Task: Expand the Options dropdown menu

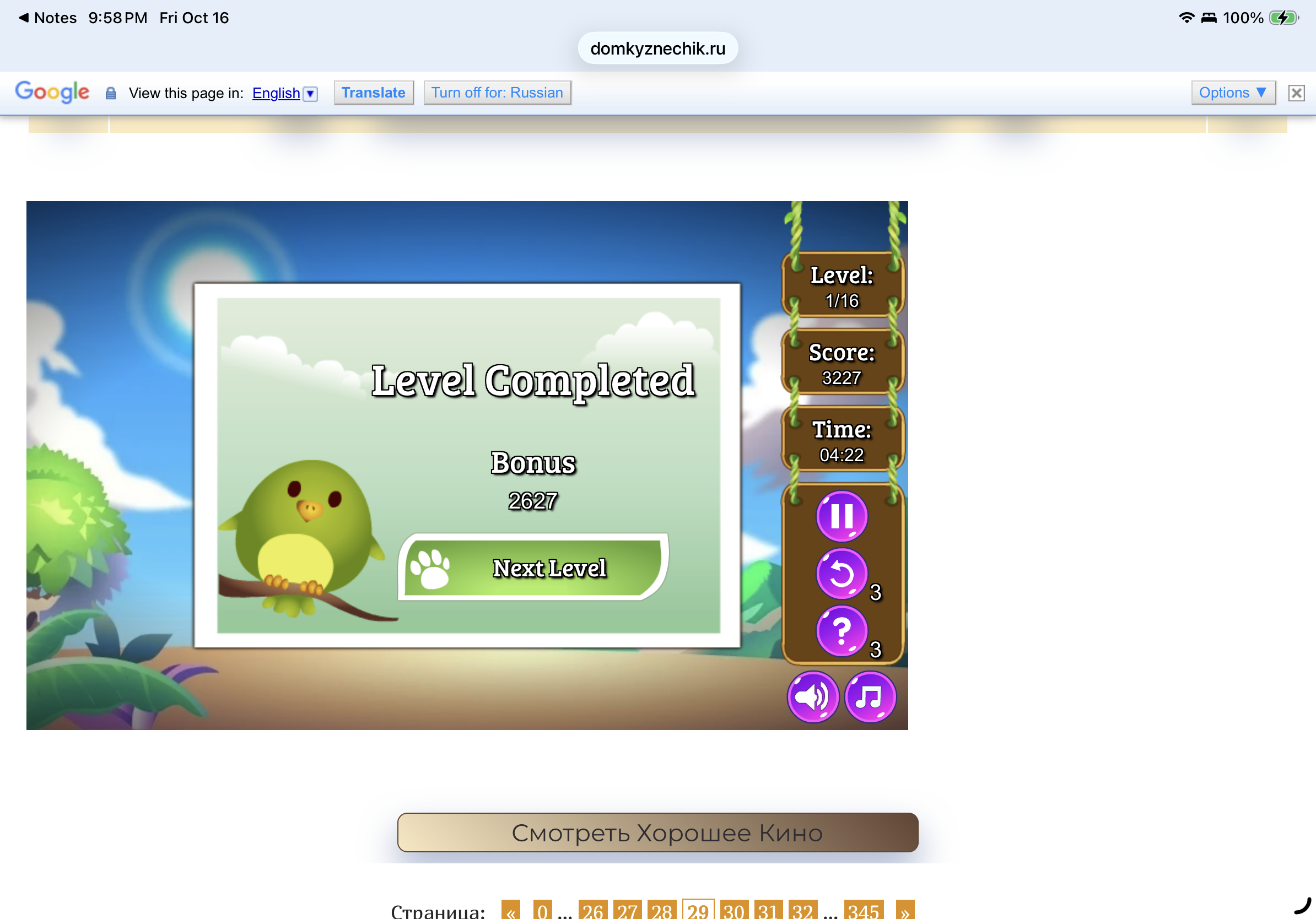Action: [1233, 93]
